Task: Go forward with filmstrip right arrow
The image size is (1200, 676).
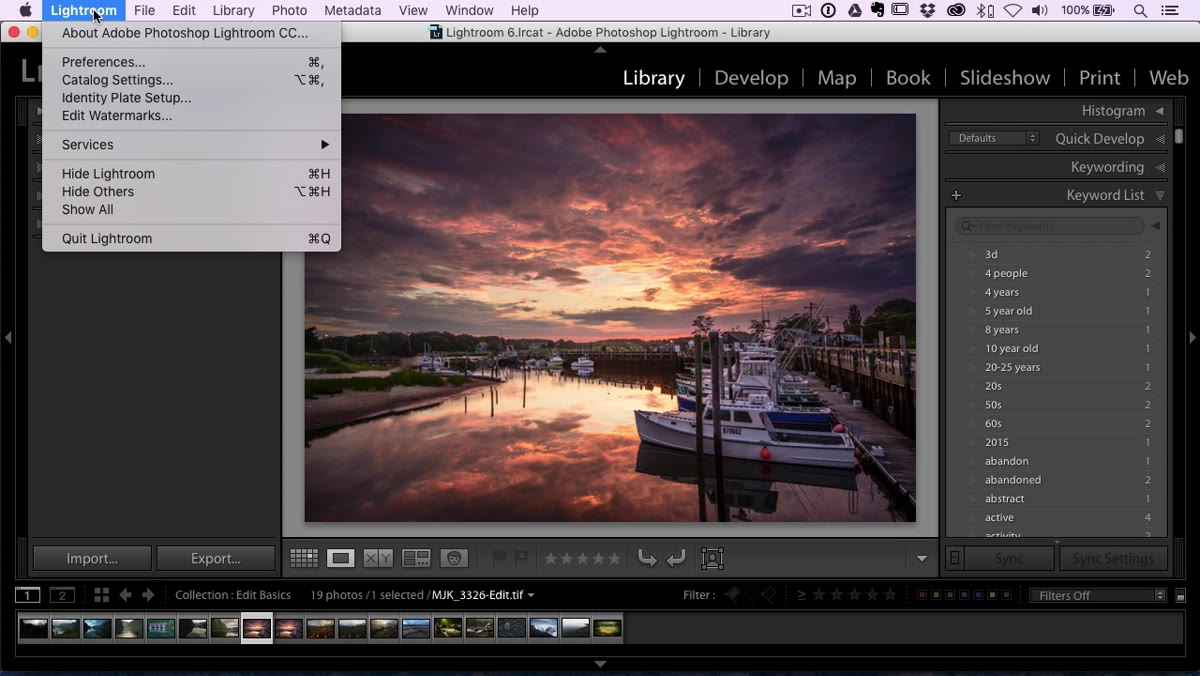Action: [148, 595]
